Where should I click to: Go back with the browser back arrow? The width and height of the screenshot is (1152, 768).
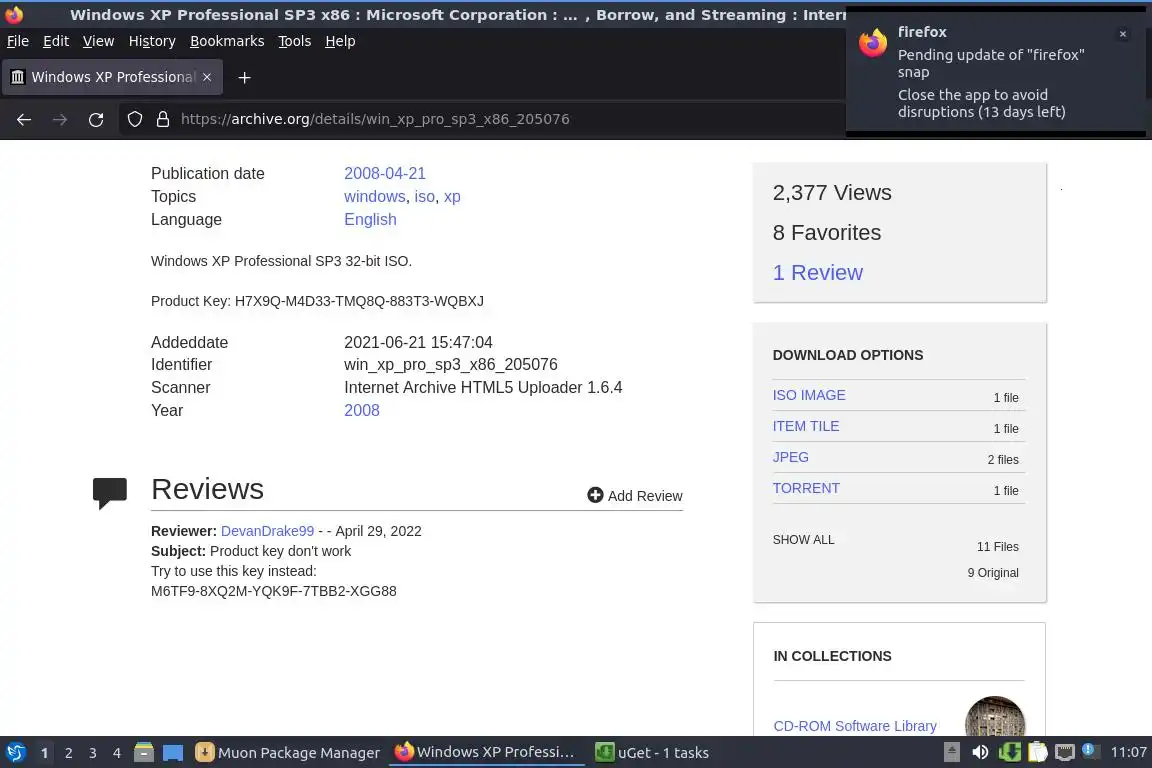pos(24,119)
